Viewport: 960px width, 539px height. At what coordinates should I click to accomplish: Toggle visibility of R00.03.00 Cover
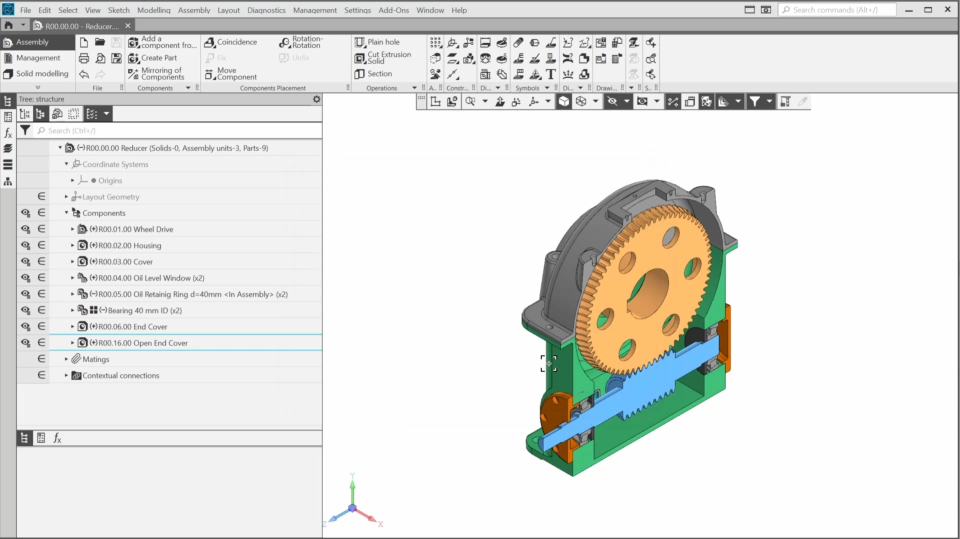pyautogui.click(x=24, y=262)
